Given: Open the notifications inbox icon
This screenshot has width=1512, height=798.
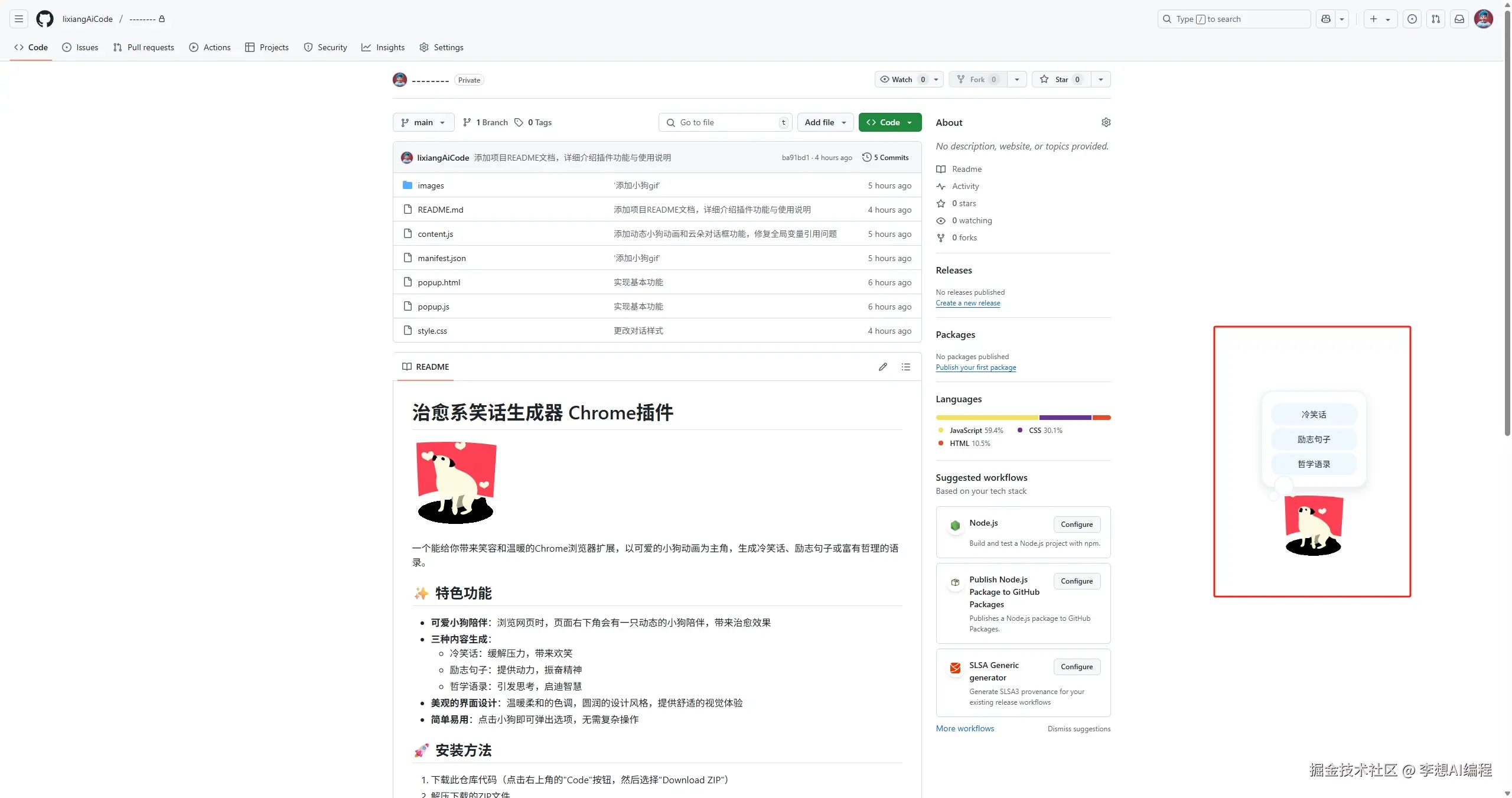Looking at the screenshot, I should pyautogui.click(x=1459, y=19).
